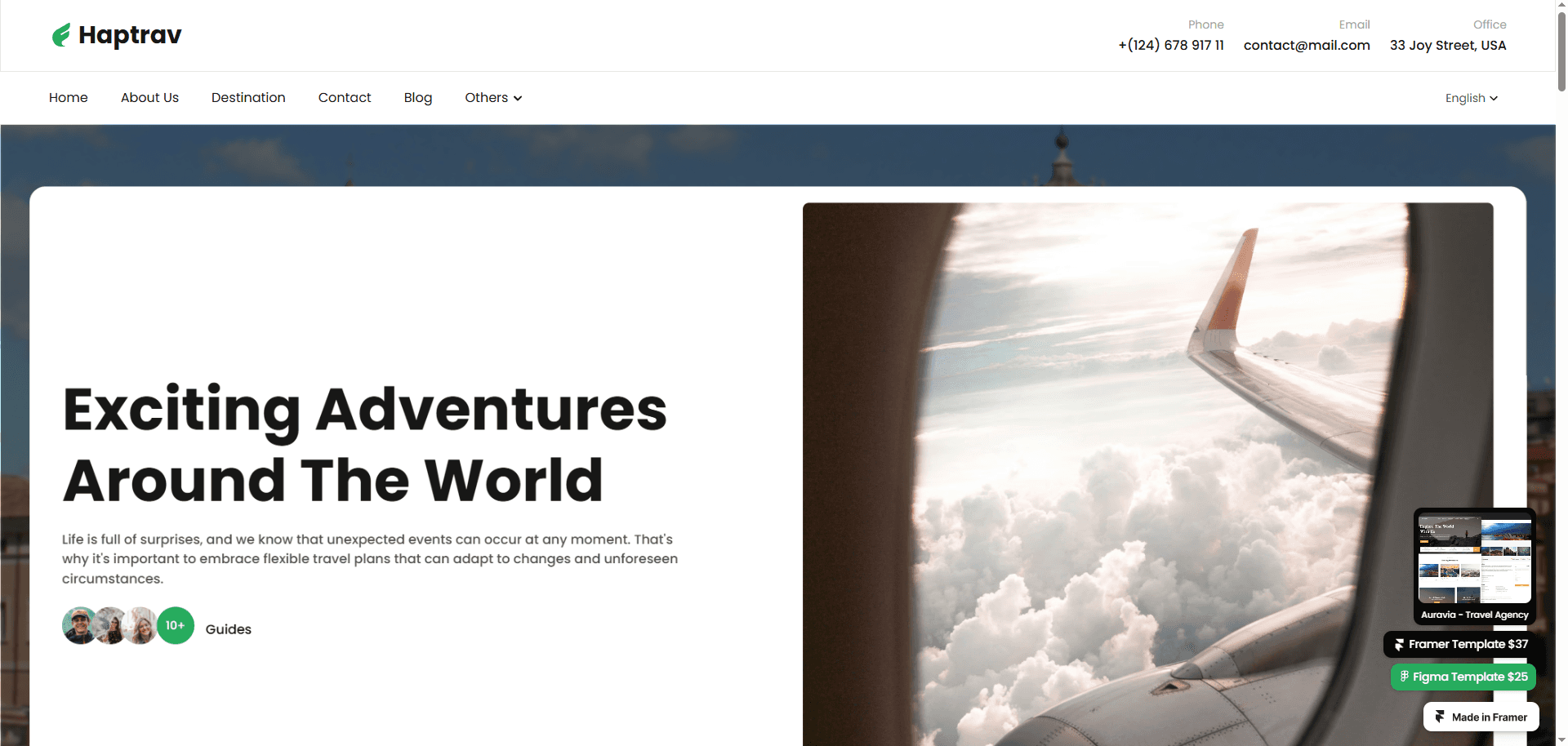
Task: Click the chevron next to Others
Action: (x=518, y=99)
